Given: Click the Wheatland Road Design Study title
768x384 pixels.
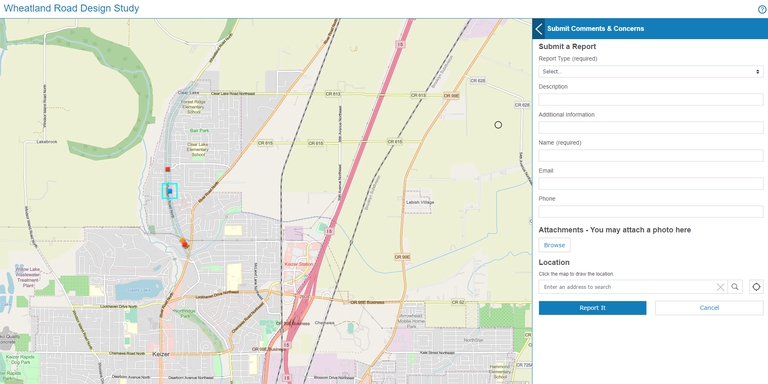Looking at the screenshot, I should point(72,8).
